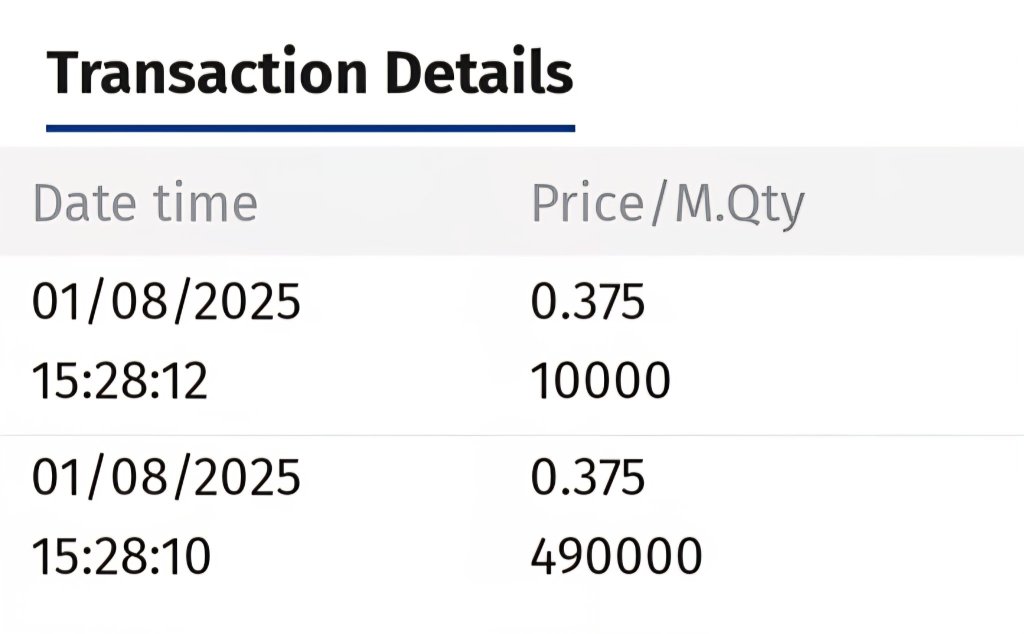This screenshot has height=634, width=1024.
Task: Click divider line between transaction rows
Action: [x=512, y=435]
